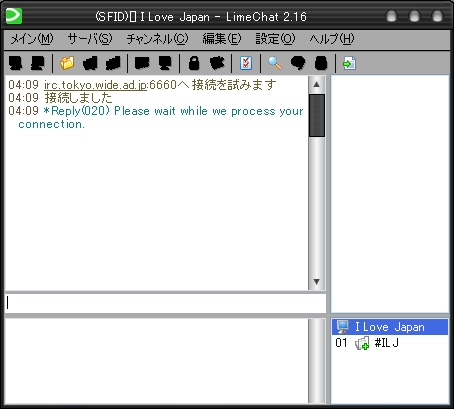The image size is (454, 409).
Task: Open the 設定(O) menu
Action: pyautogui.click(x=275, y=39)
